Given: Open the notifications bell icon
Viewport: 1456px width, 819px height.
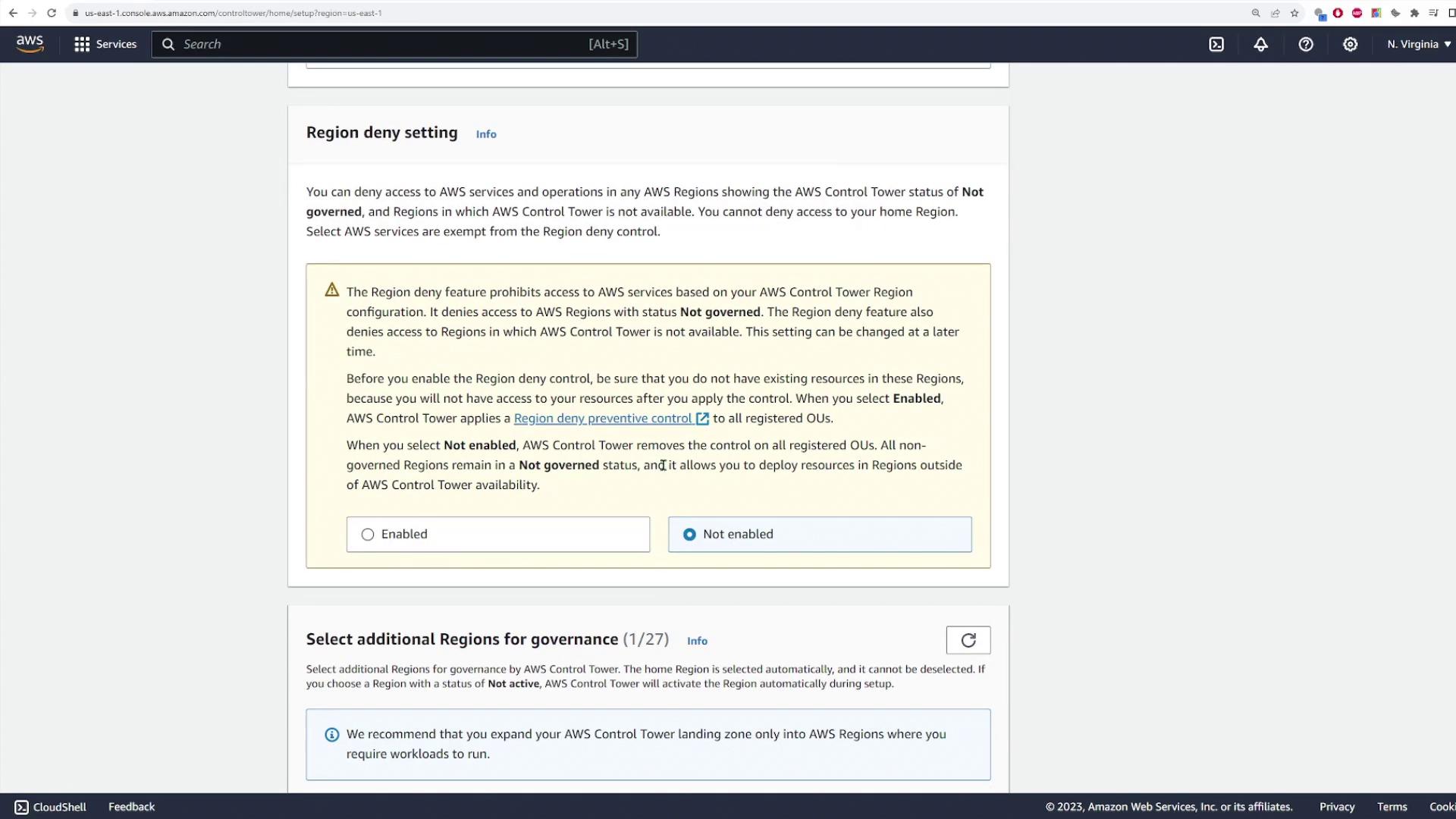Looking at the screenshot, I should pyautogui.click(x=1260, y=44).
